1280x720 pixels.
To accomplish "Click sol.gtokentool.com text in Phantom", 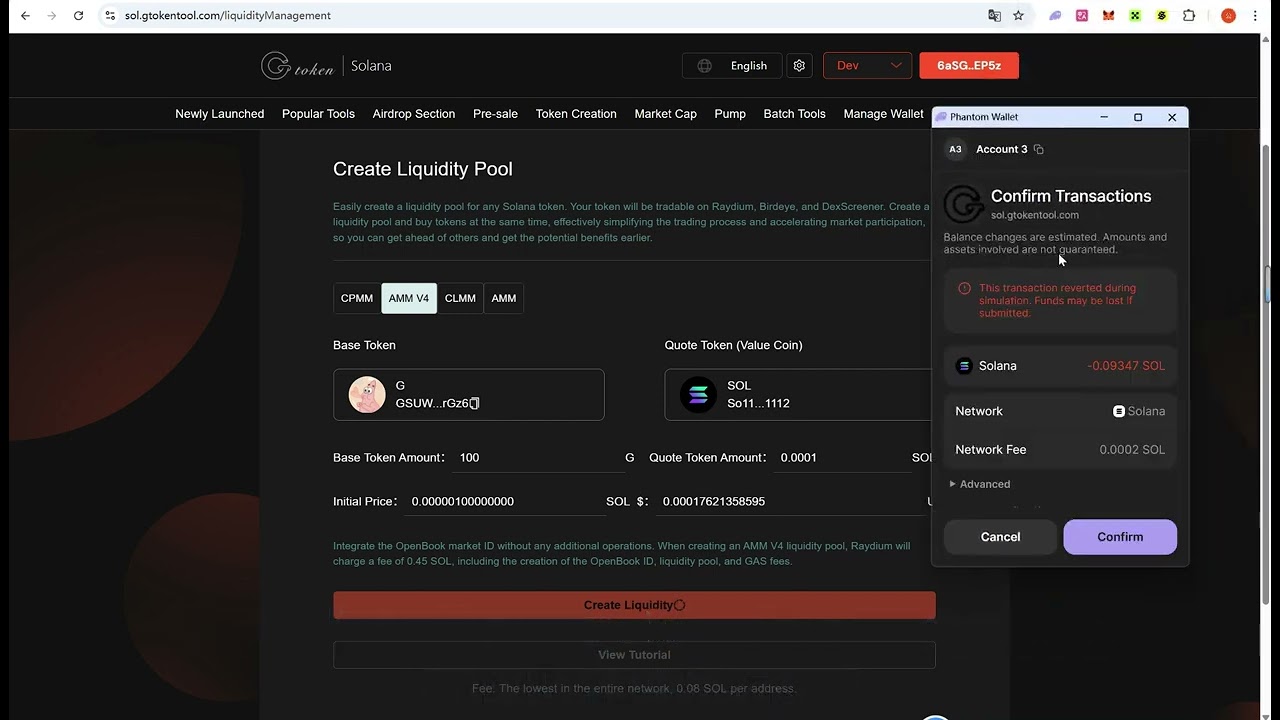I will [1034, 215].
